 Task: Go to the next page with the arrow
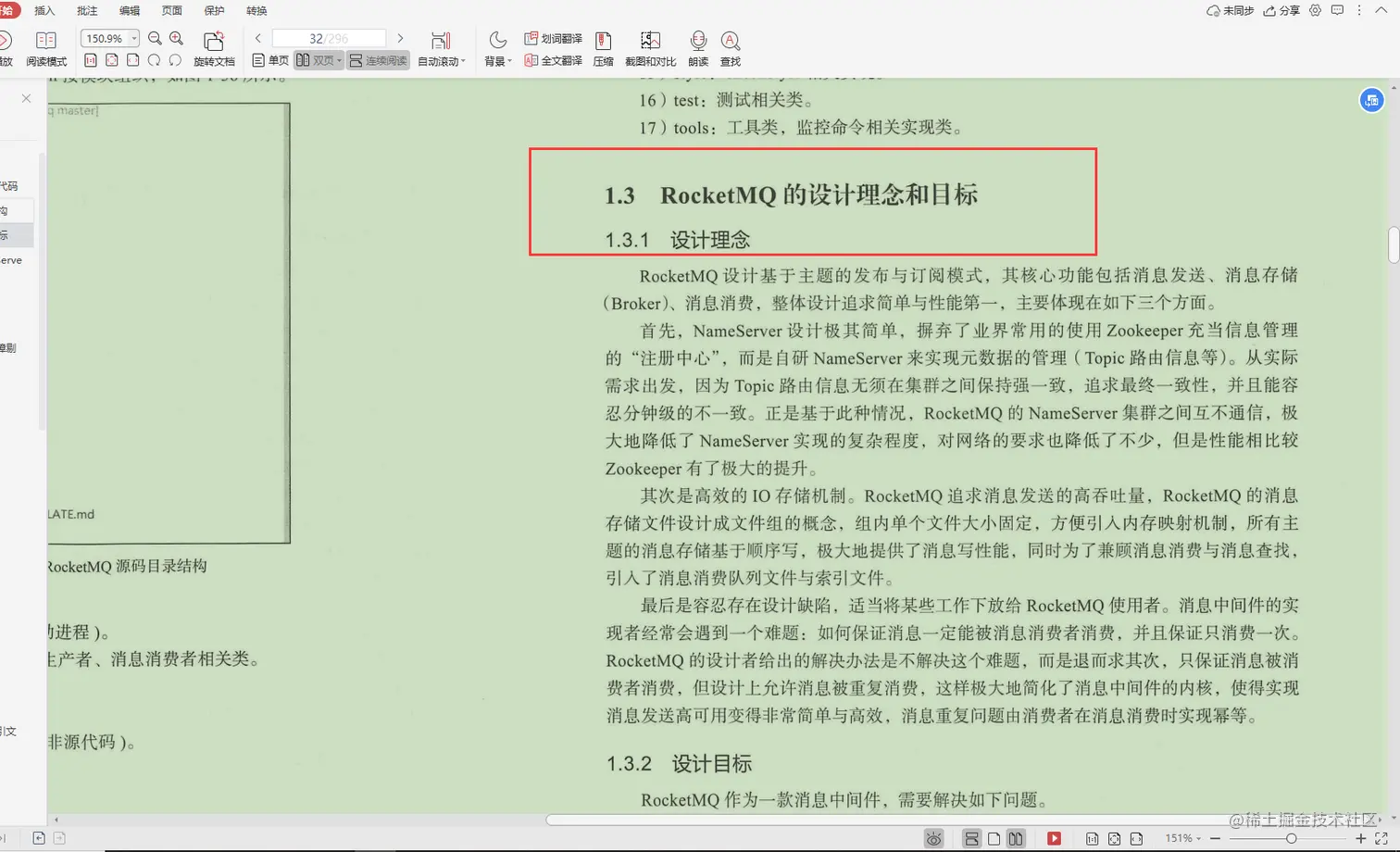[400, 38]
